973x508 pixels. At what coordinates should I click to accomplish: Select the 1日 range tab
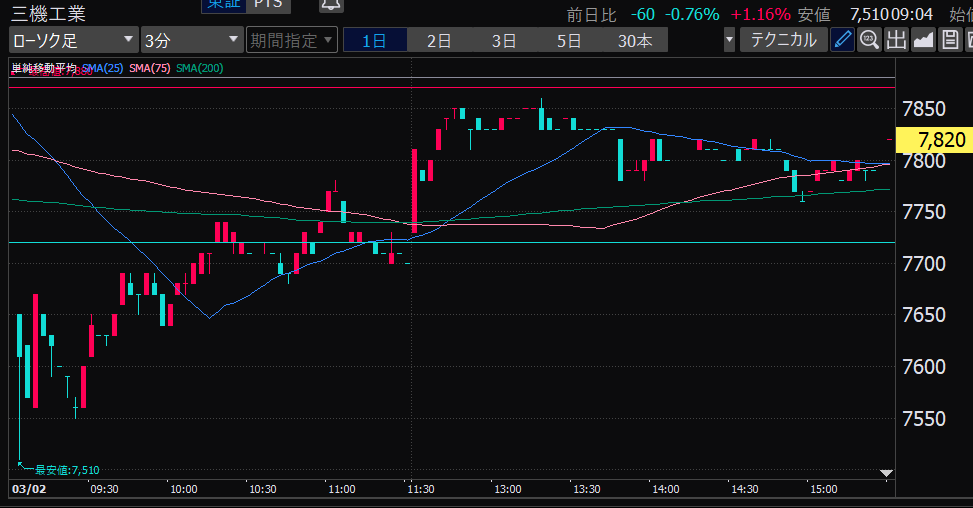click(x=374, y=40)
